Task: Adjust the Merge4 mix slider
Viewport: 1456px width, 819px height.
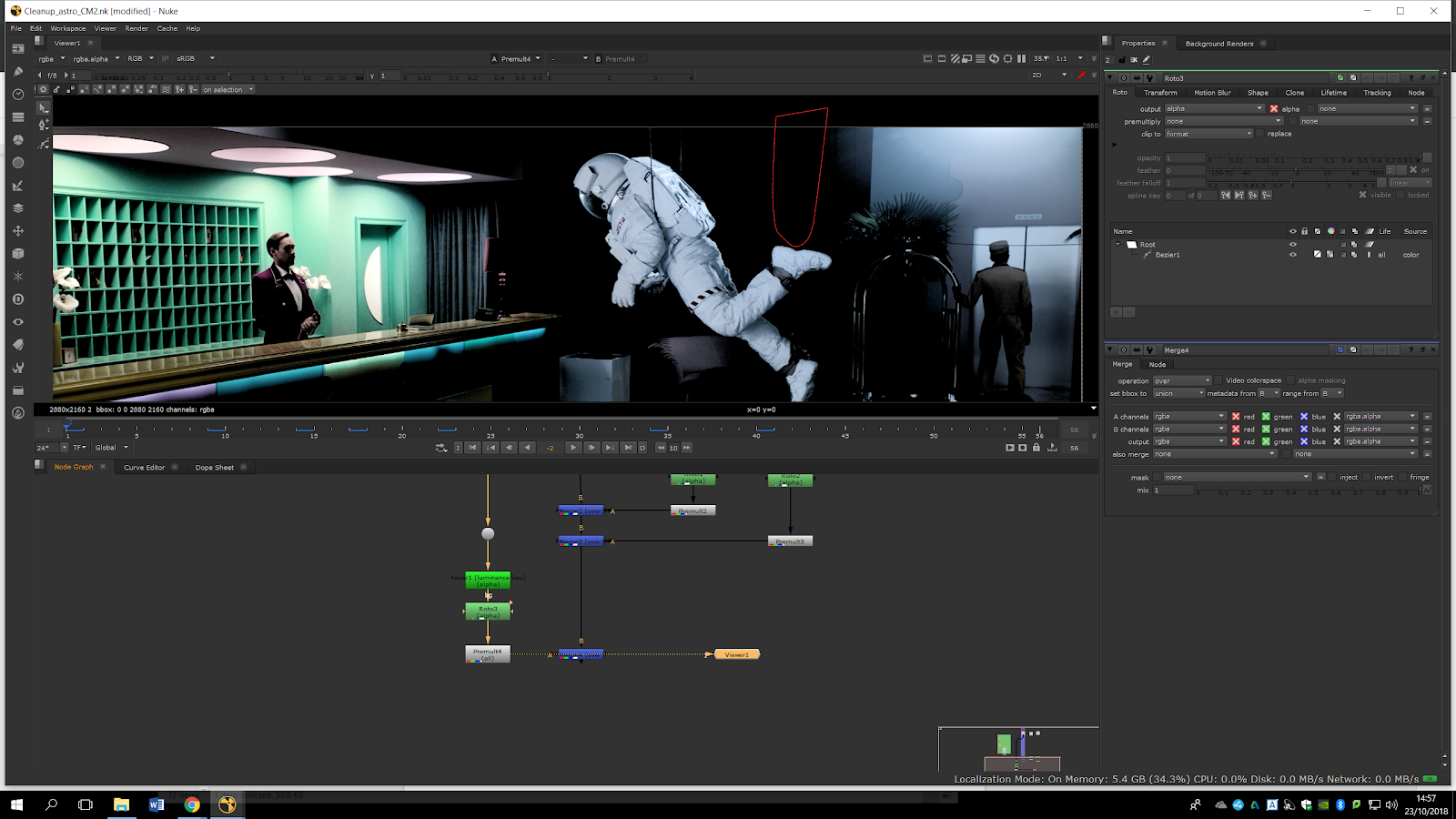Action: pos(1308,490)
